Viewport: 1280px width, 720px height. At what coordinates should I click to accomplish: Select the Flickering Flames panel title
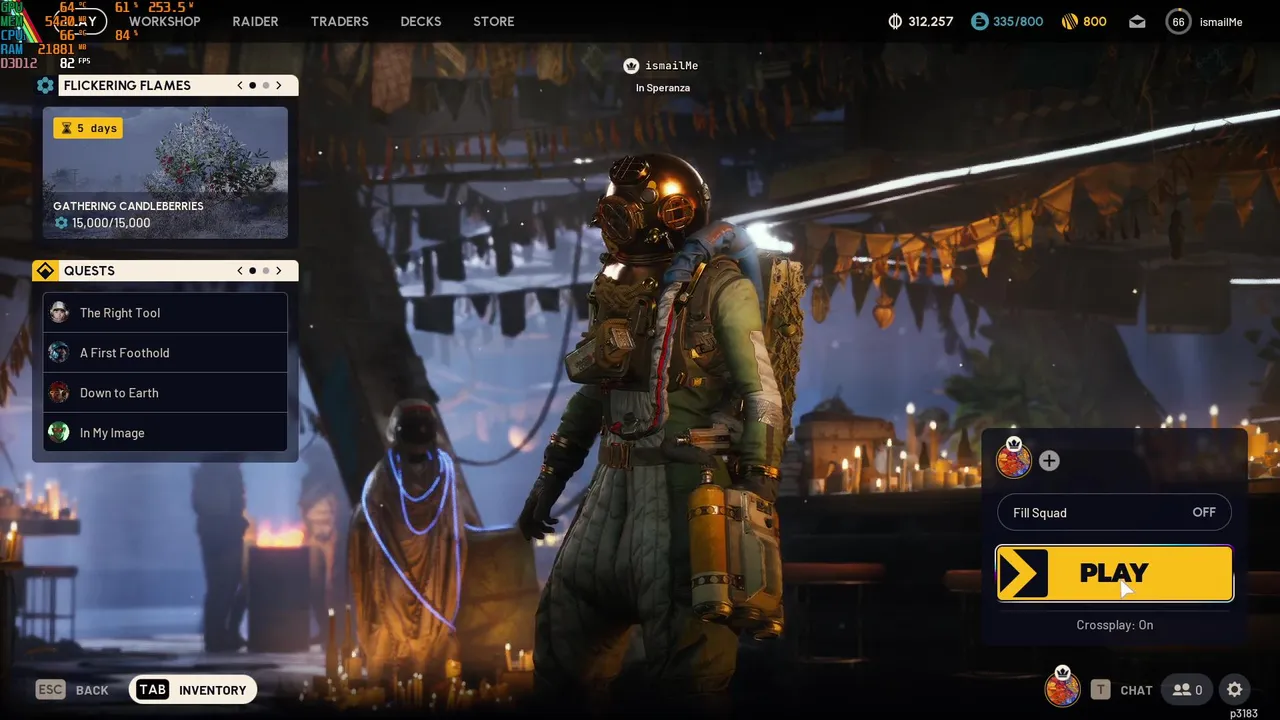pyautogui.click(x=127, y=86)
